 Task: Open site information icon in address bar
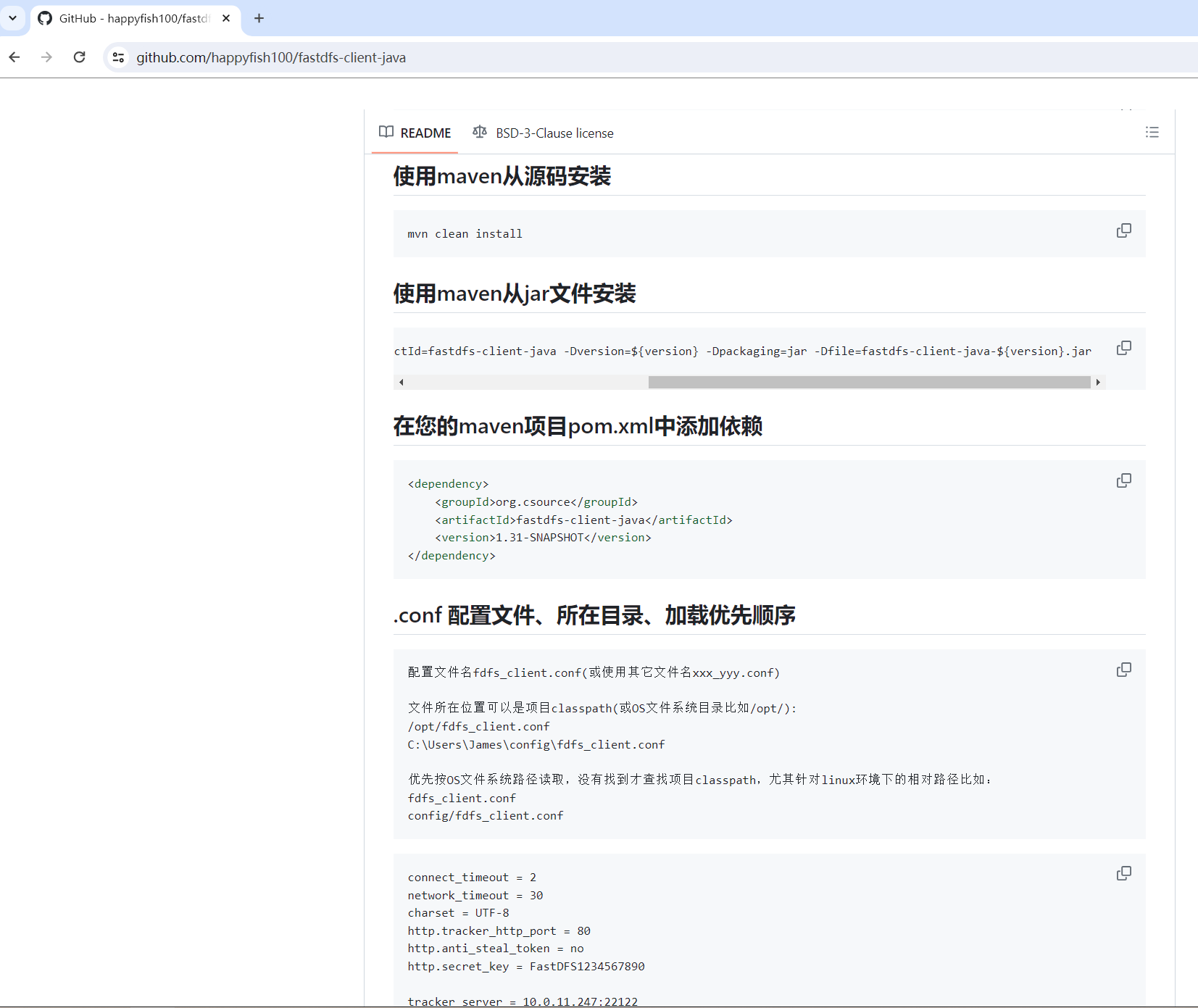click(117, 57)
